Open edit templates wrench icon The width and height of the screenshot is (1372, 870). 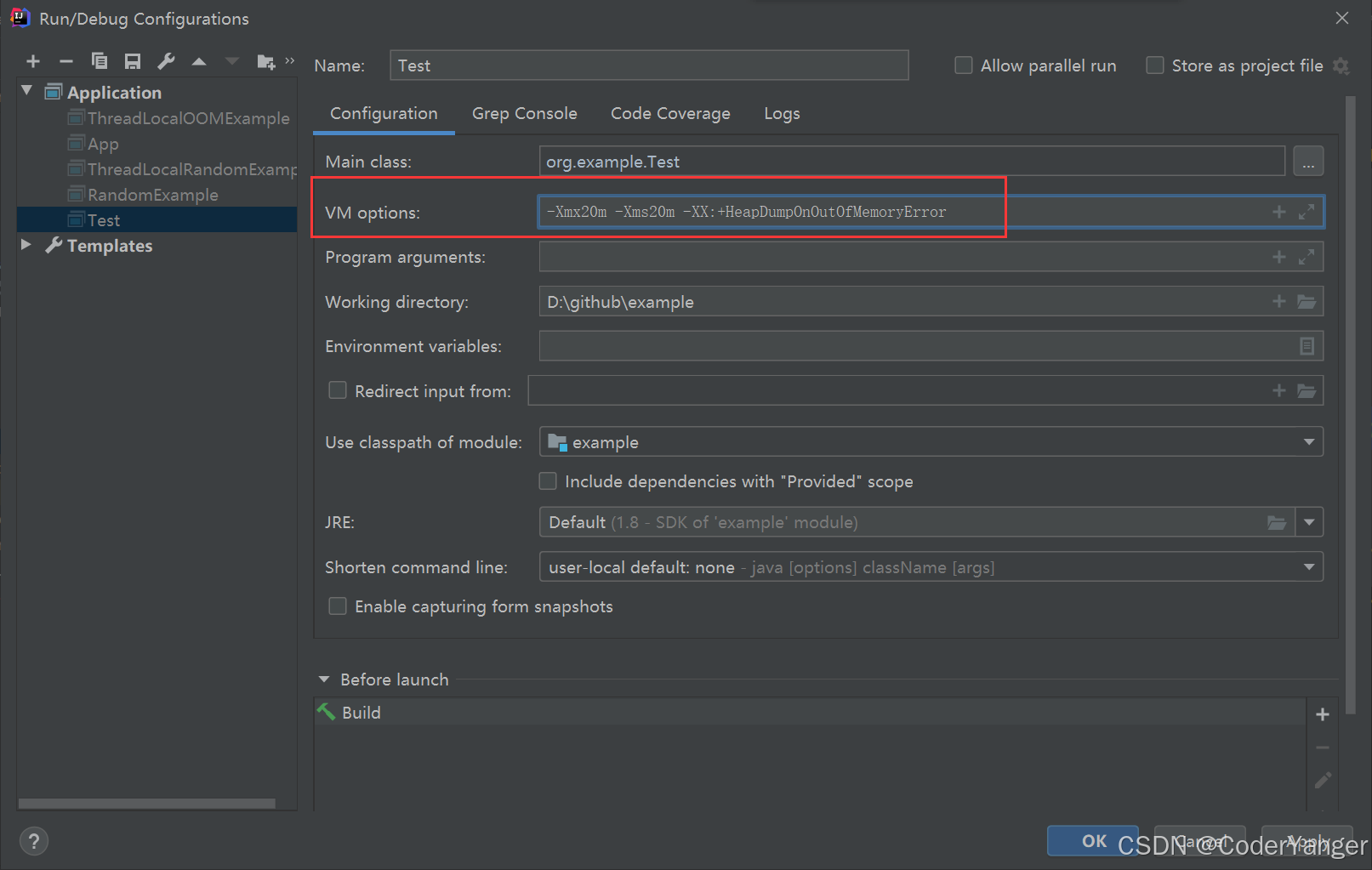tap(166, 61)
